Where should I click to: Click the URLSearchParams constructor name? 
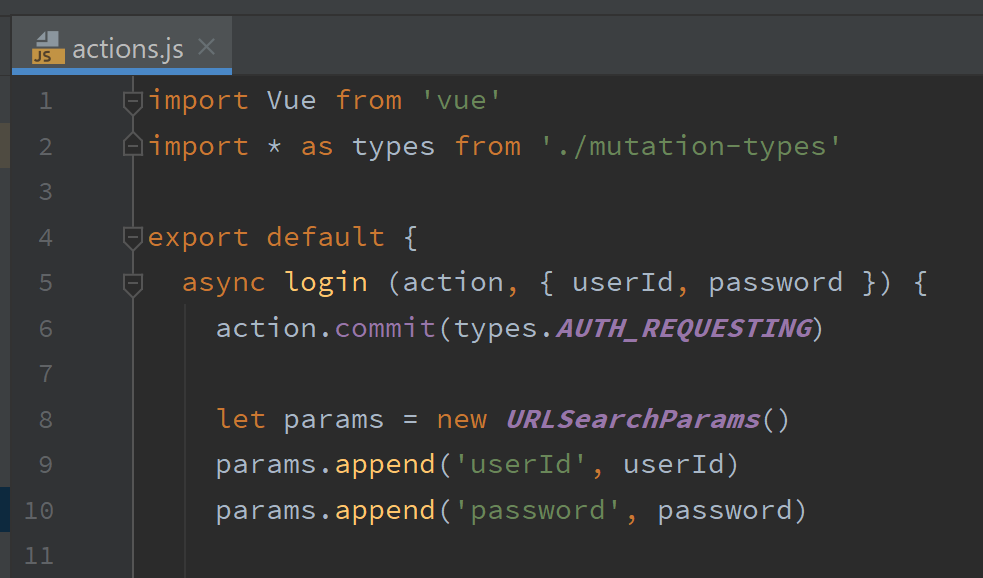point(633,419)
